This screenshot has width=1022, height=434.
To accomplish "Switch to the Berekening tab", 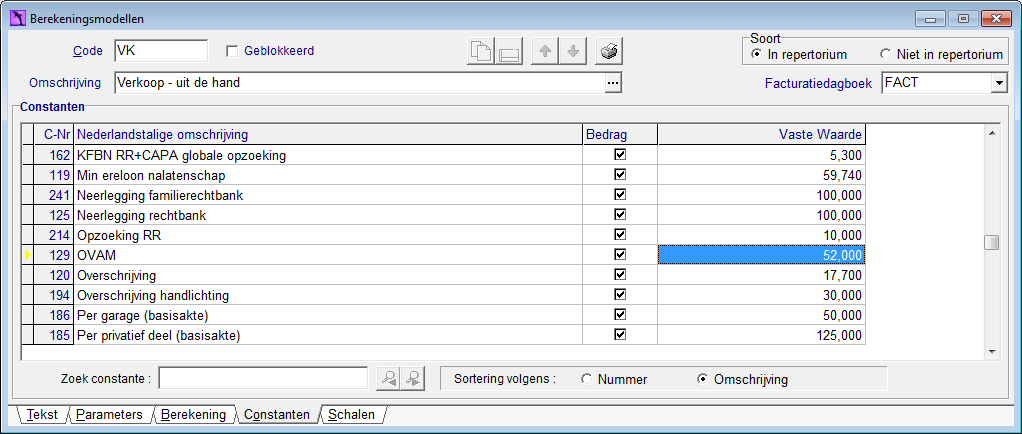I will click(x=193, y=414).
